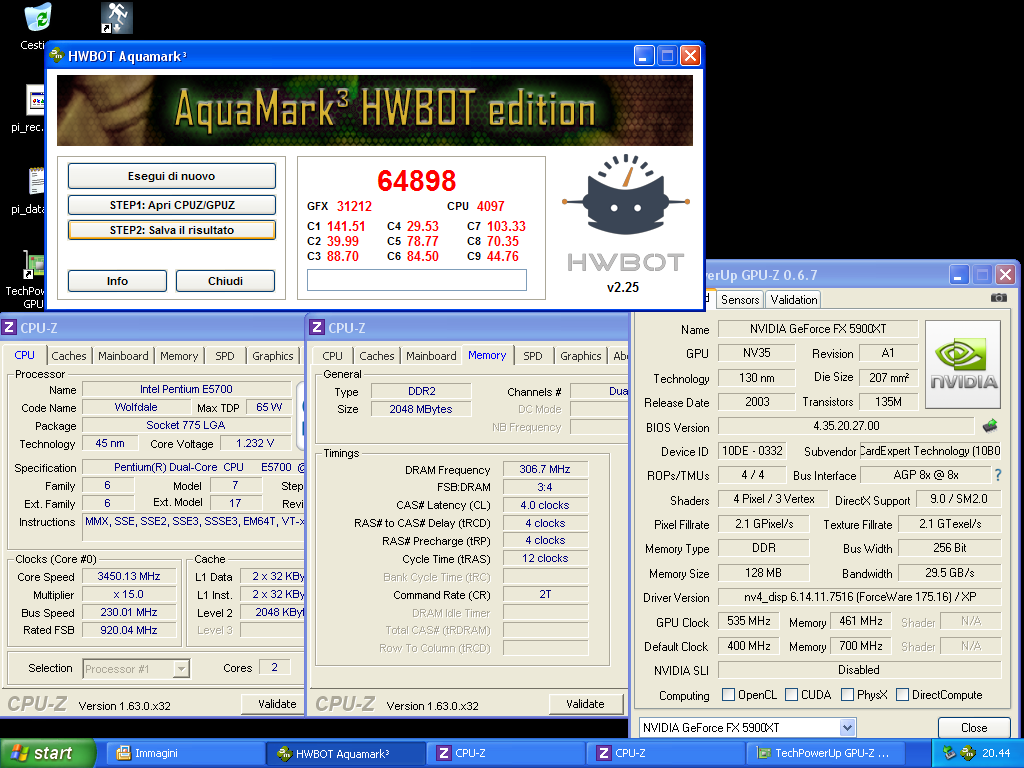The height and width of the screenshot is (768, 1024).
Task: Click the Bus Interface question mark icon
Action: (997, 475)
